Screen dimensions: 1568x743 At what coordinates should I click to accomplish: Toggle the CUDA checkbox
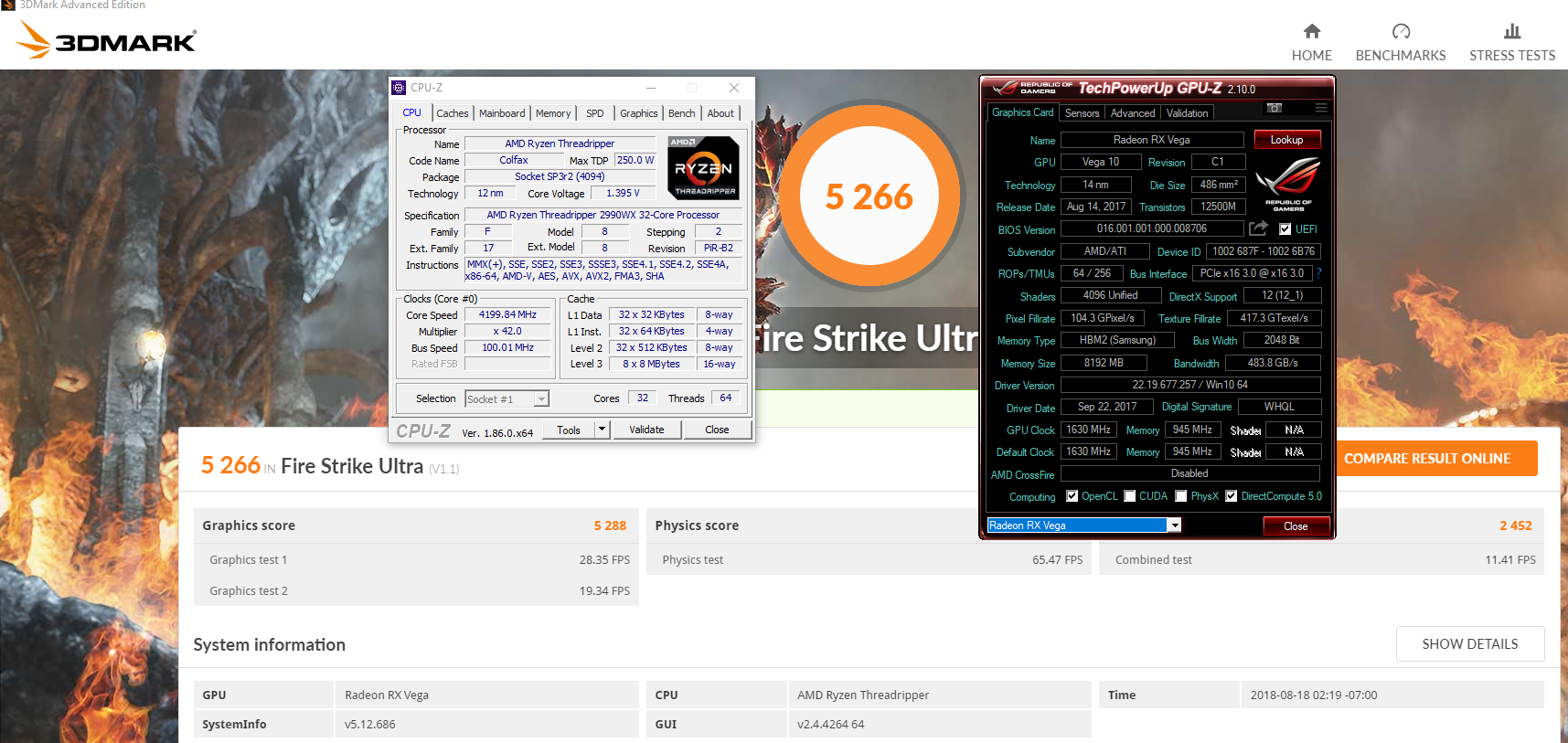(x=1129, y=496)
